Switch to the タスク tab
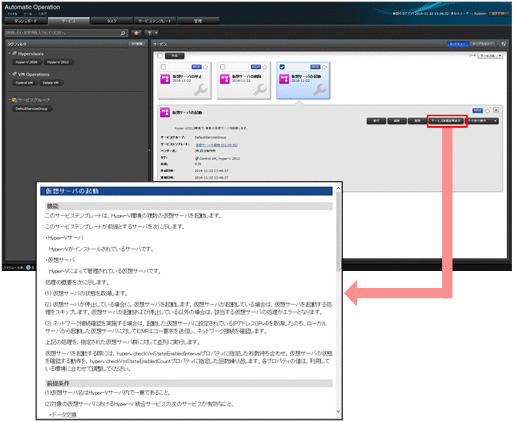The width and height of the screenshot is (514, 422). pos(112,21)
